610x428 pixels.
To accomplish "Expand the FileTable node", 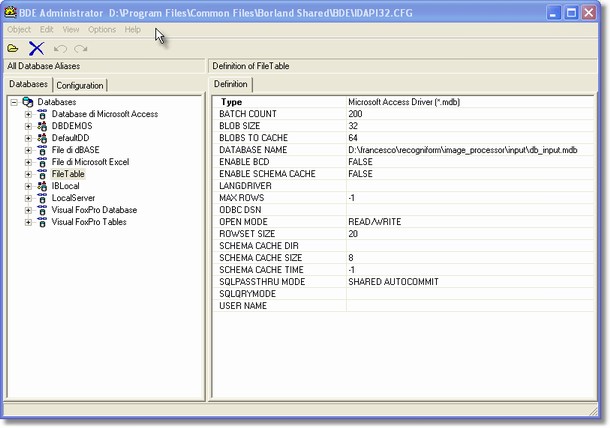I will [28, 174].
